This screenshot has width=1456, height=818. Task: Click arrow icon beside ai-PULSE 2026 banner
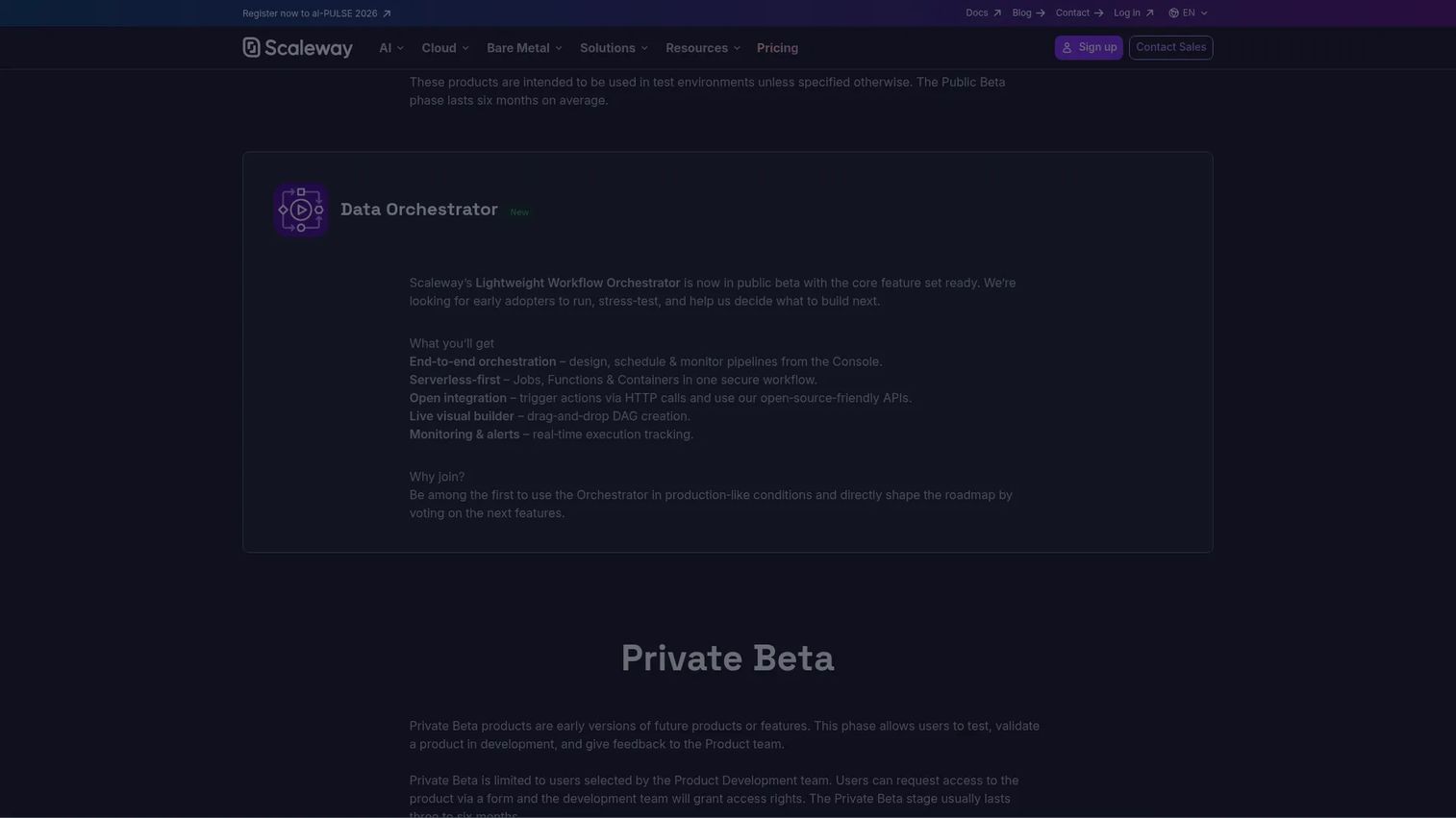pos(387,13)
